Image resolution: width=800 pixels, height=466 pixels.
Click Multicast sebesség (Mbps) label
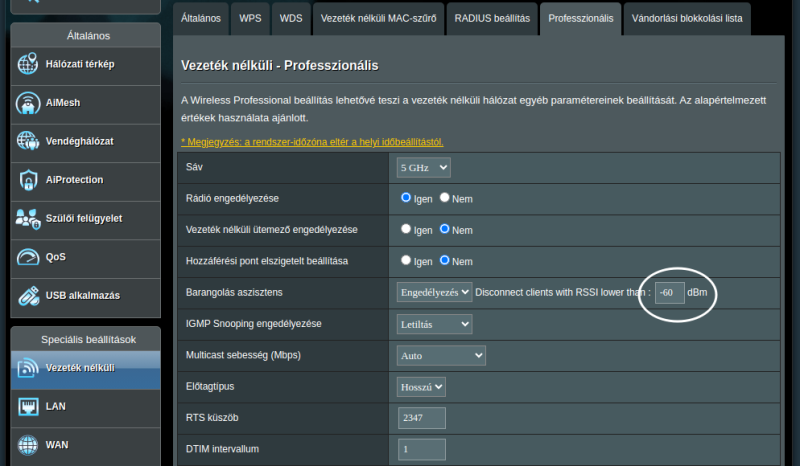(x=243, y=355)
